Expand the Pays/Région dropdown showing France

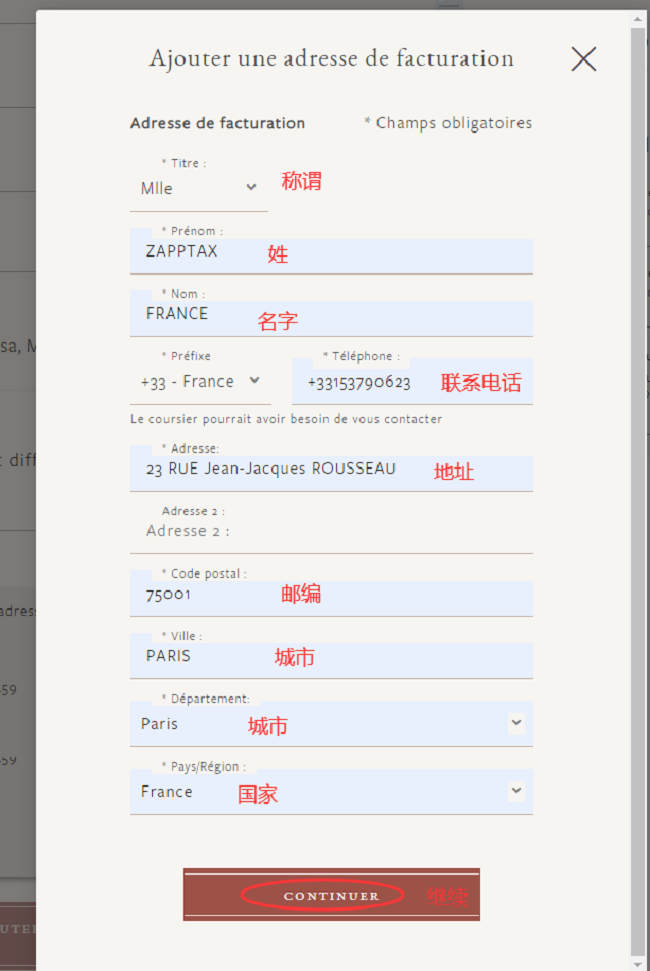[x=330, y=792]
